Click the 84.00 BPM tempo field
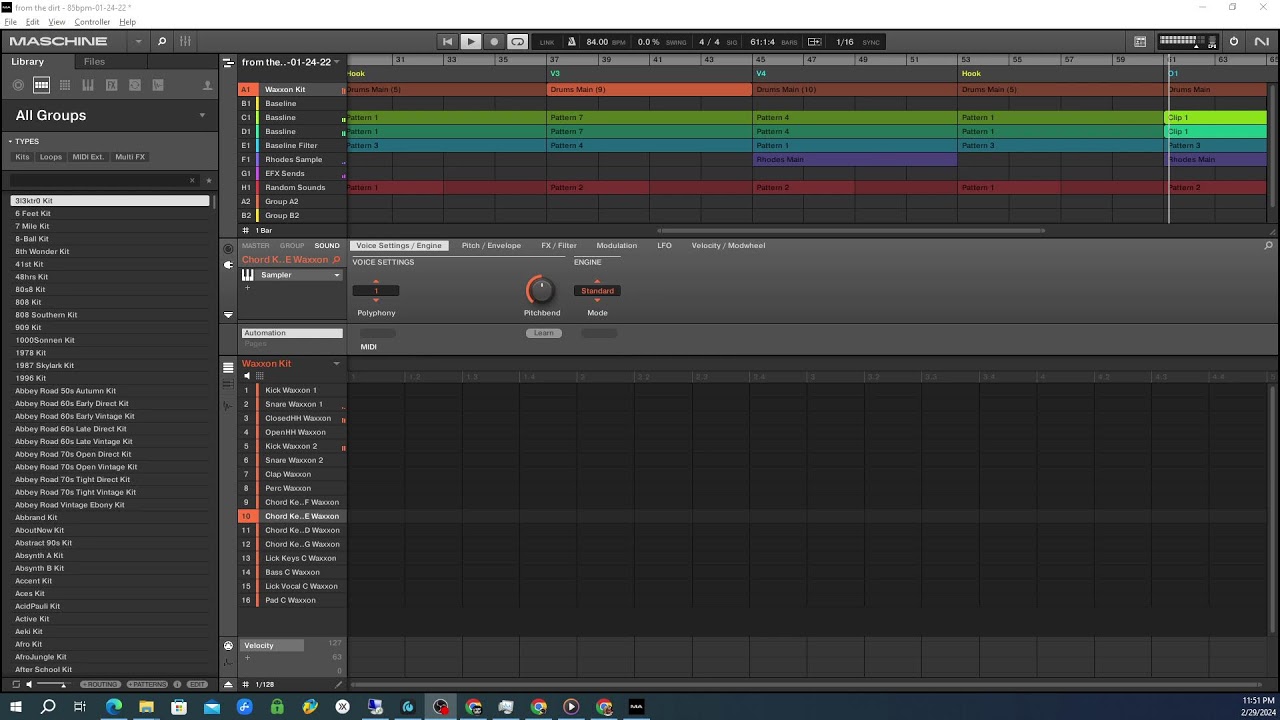This screenshot has height=720, width=1280. (x=597, y=42)
